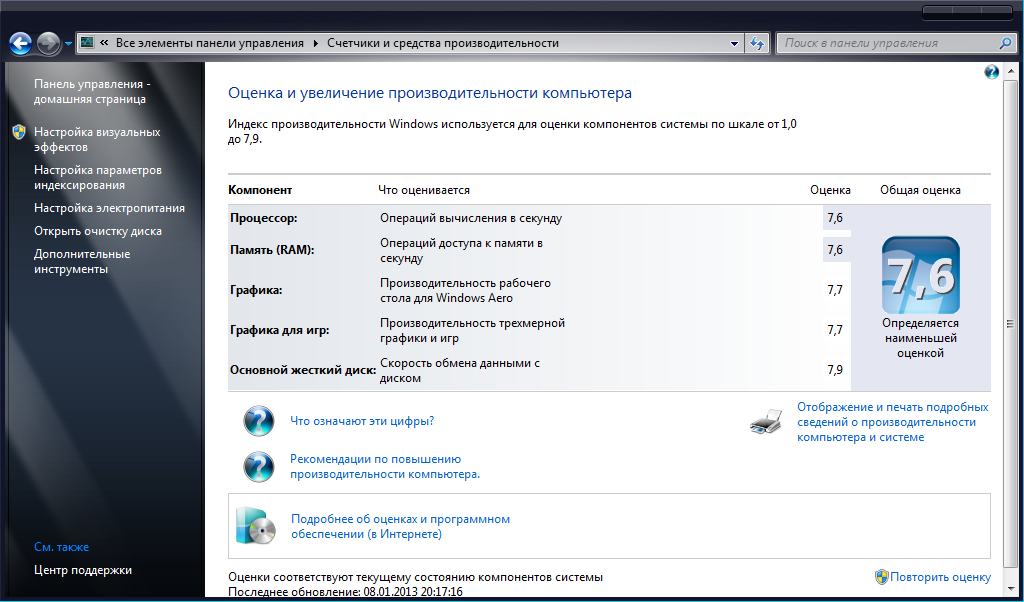Screen dimensions: 1024x602
Task: Open 'Отображение и печать подробных сведений' link
Action: point(893,422)
